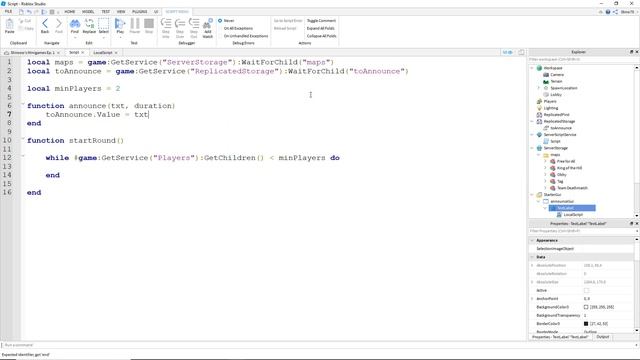640x360 pixels.
Task: Select Script under ServerScriptService
Action: coord(552,141)
